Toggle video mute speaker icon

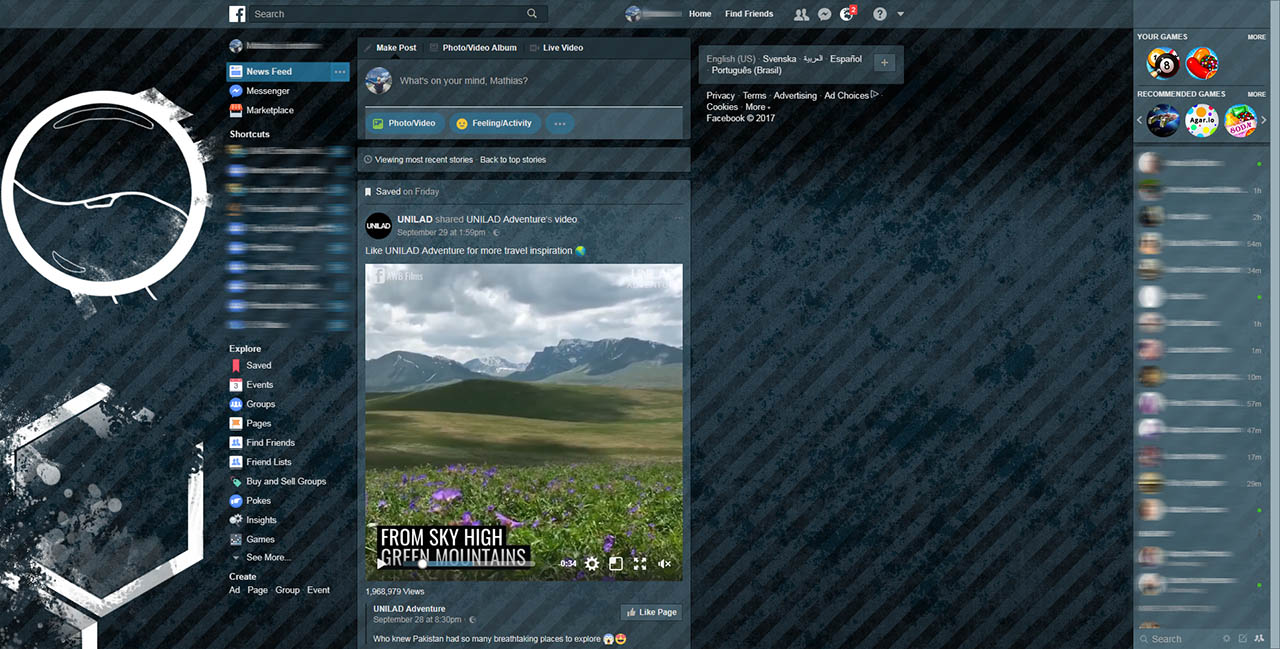(664, 563)
